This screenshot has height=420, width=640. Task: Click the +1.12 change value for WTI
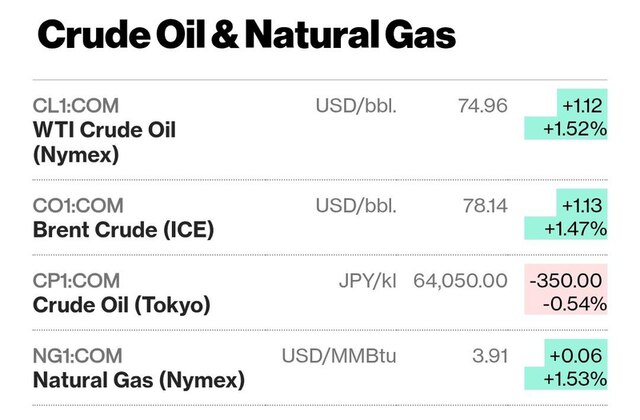click(582, 105)
